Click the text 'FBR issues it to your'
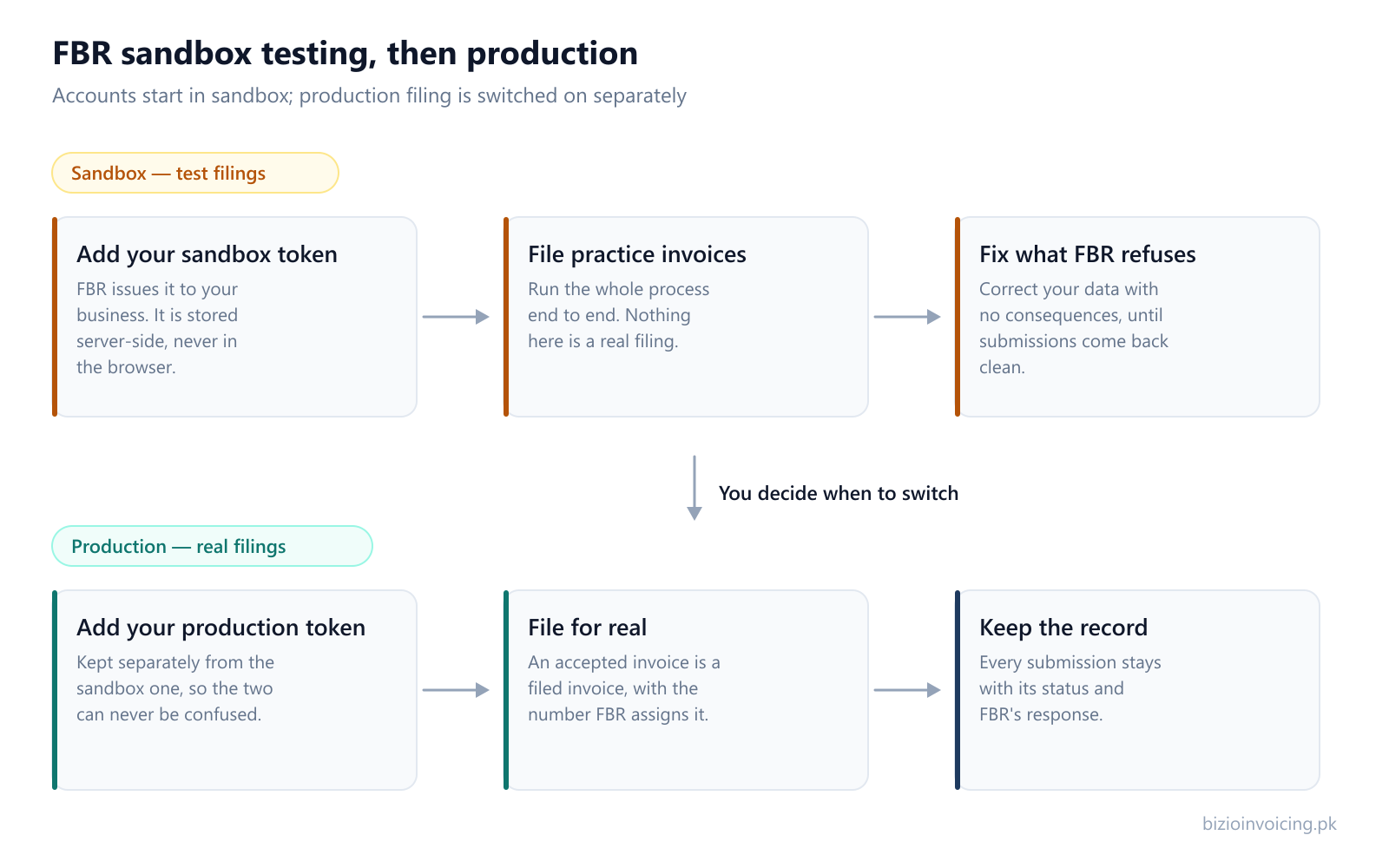The image size is (1389, 868). [157, 289]
